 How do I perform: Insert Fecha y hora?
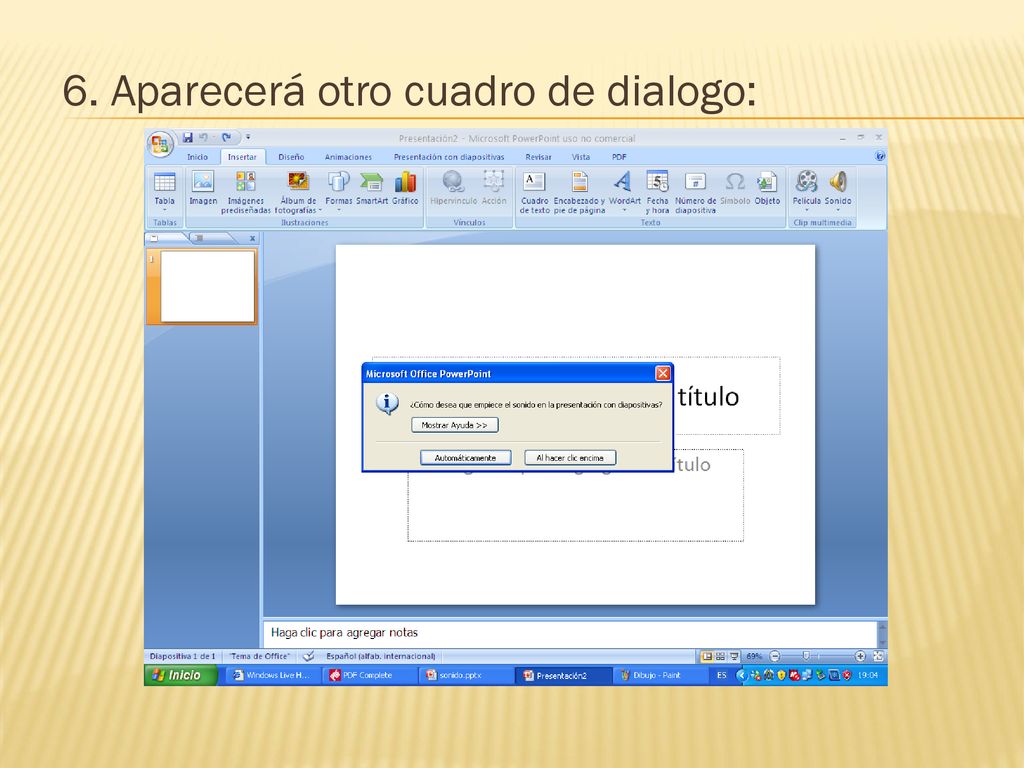pyautogui.click(x=657, y=191)
